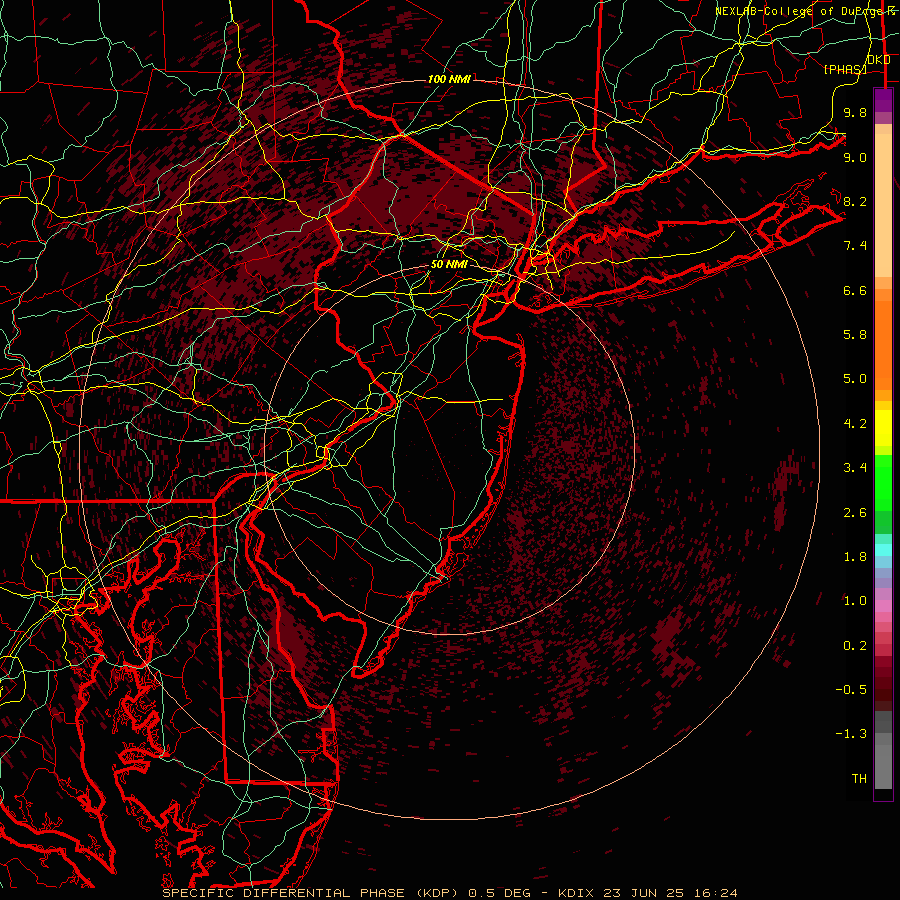Click the "100 NMI" range ring label

click(x=449, y=79)
